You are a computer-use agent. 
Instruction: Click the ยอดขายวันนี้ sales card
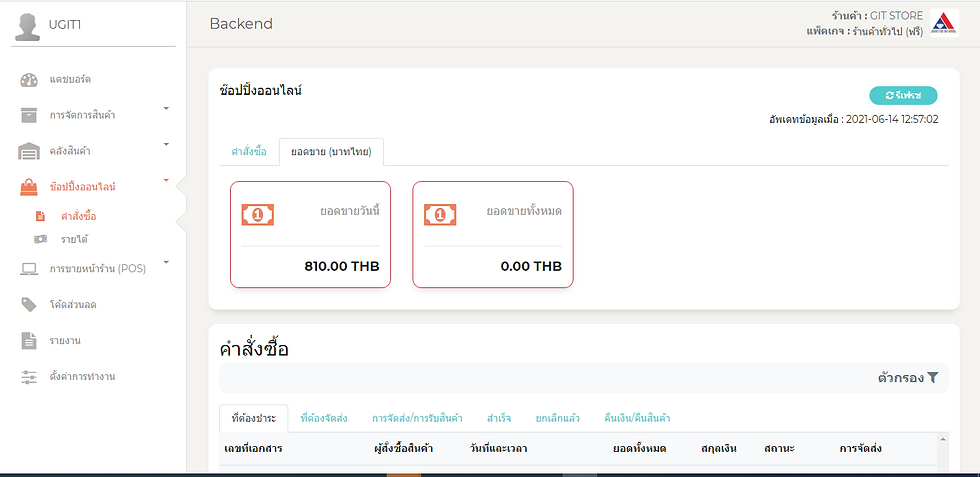click(311, 234)
